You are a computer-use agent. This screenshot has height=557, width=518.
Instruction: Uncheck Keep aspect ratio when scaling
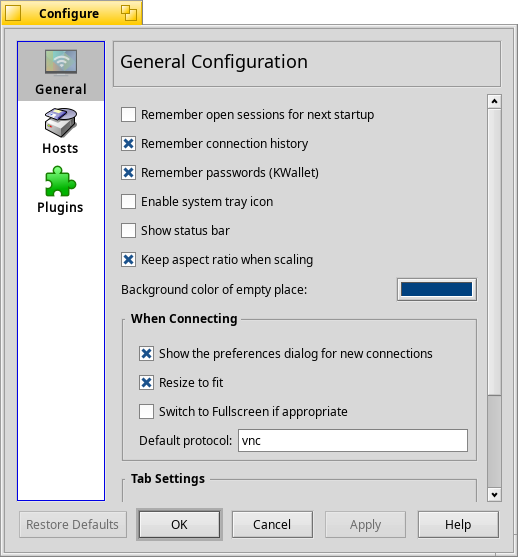click(128, 260)
